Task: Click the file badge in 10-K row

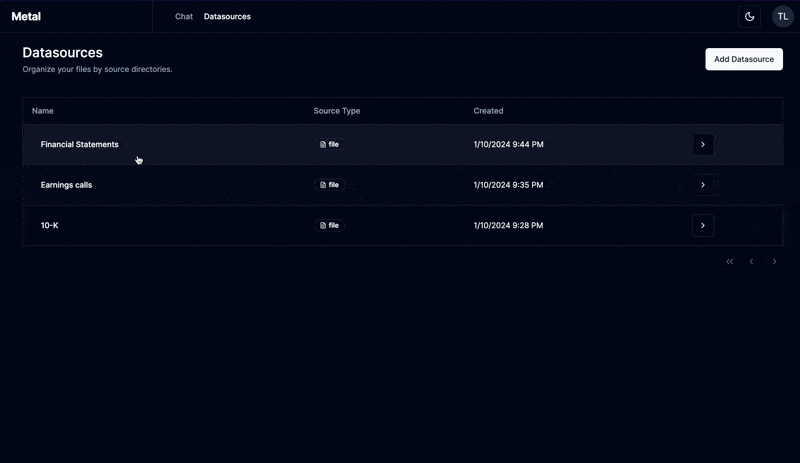Action: pos(329,225)
